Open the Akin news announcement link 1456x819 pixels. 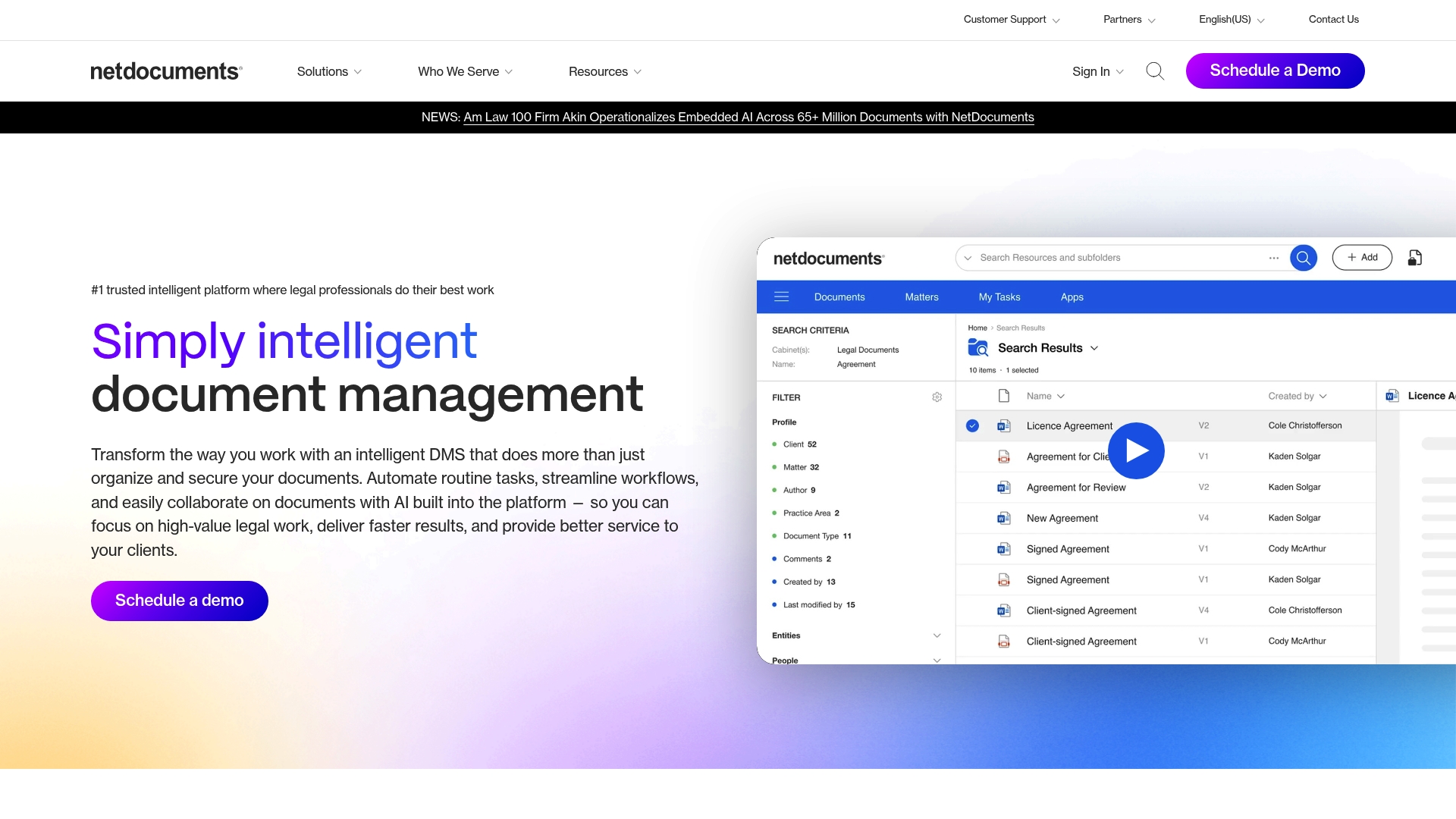[748, 118]
